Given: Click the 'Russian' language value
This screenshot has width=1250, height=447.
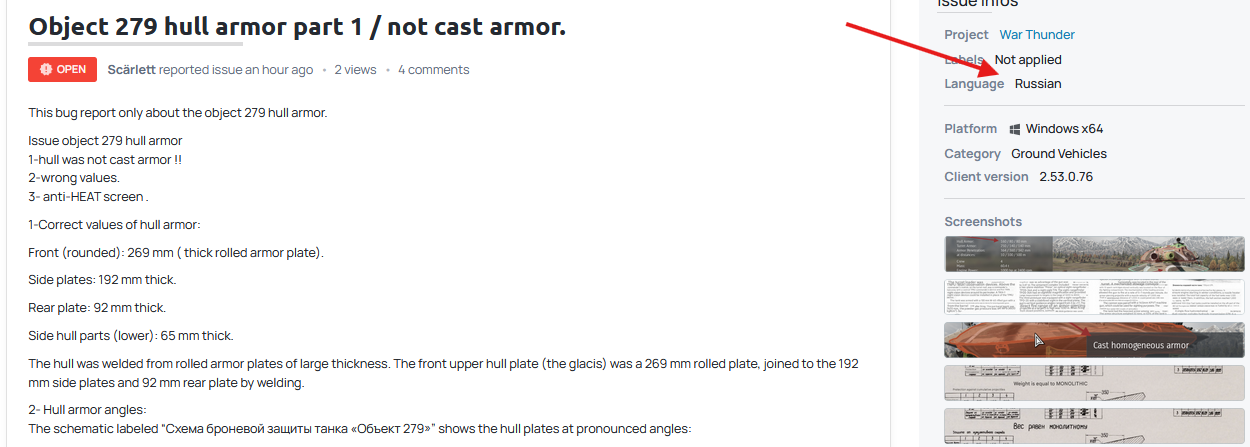Looking at the screenshot, I should pos(1038,84).
